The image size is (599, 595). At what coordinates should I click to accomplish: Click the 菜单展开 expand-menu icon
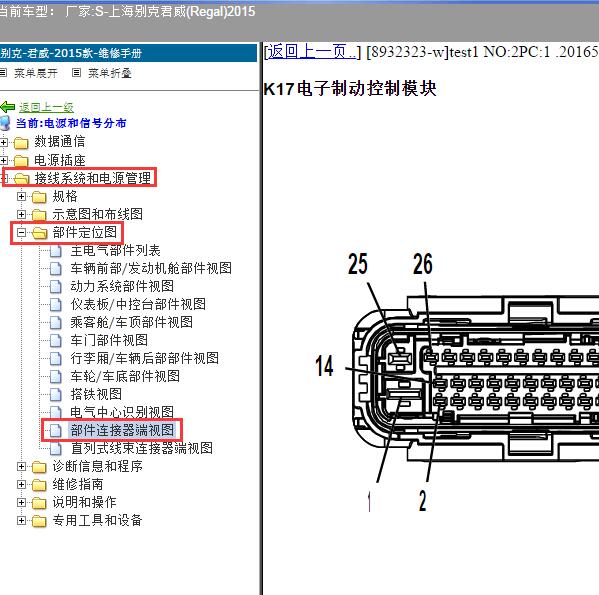coord(3,72)
